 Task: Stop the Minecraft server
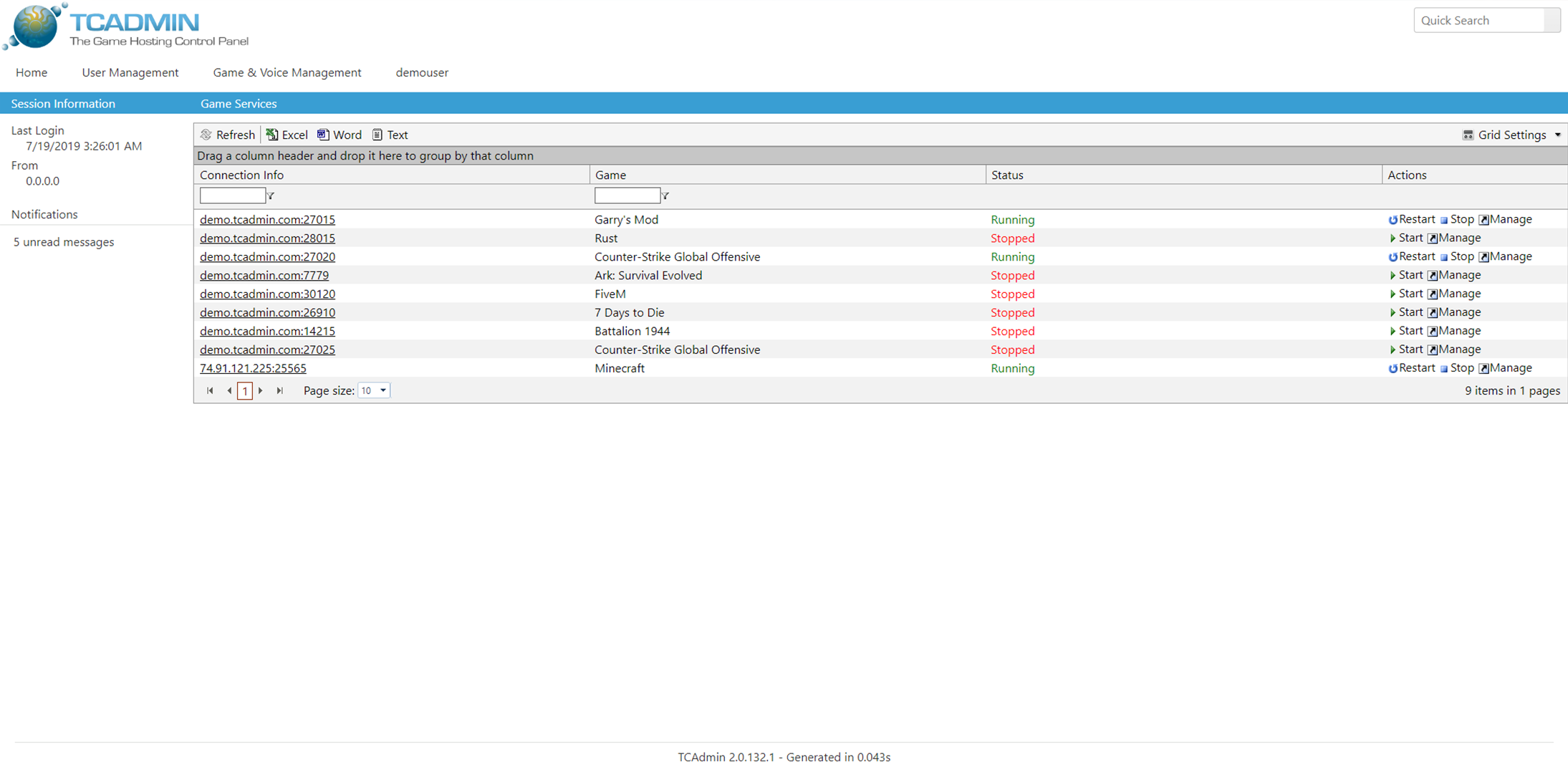tap(1457, 368)
